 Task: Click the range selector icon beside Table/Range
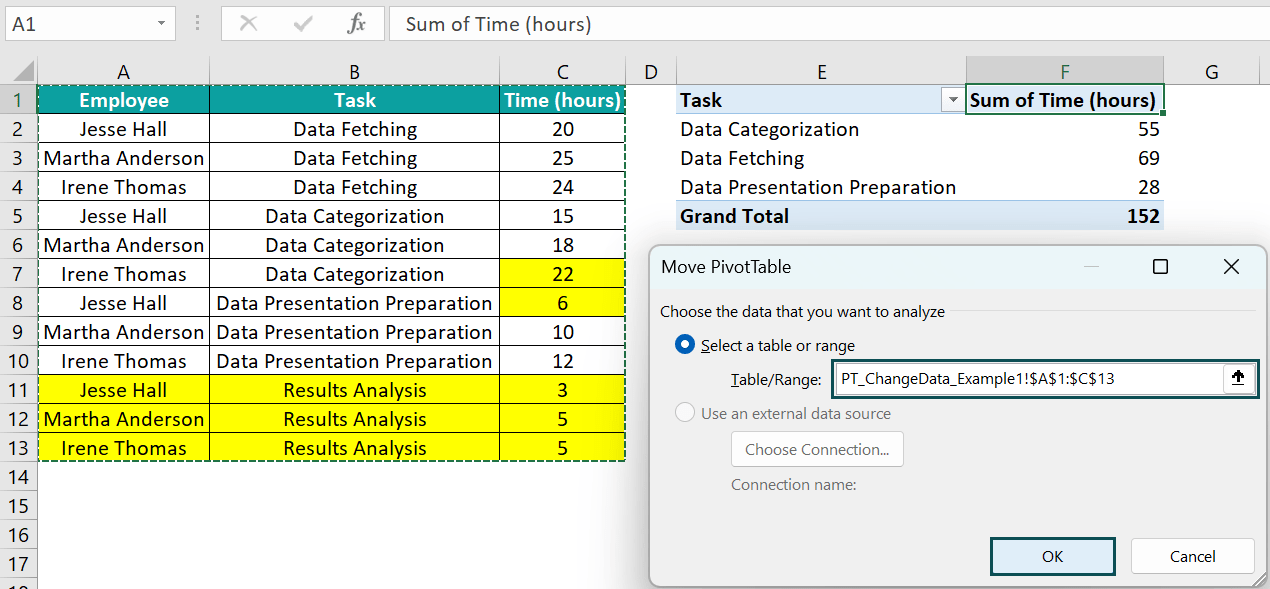tap(1238, 378)
